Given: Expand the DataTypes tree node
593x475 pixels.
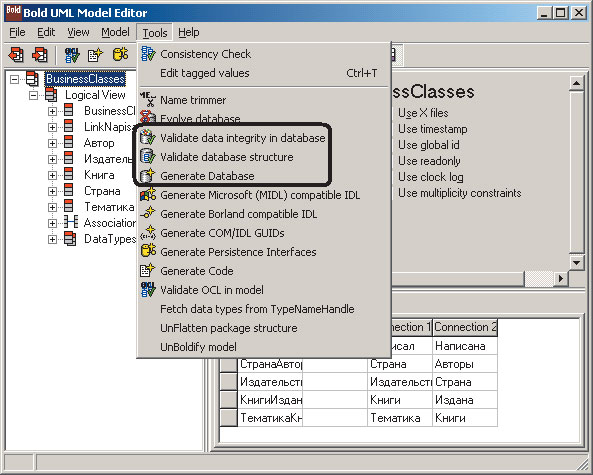Looking at the screenshot, I should 52,239.
